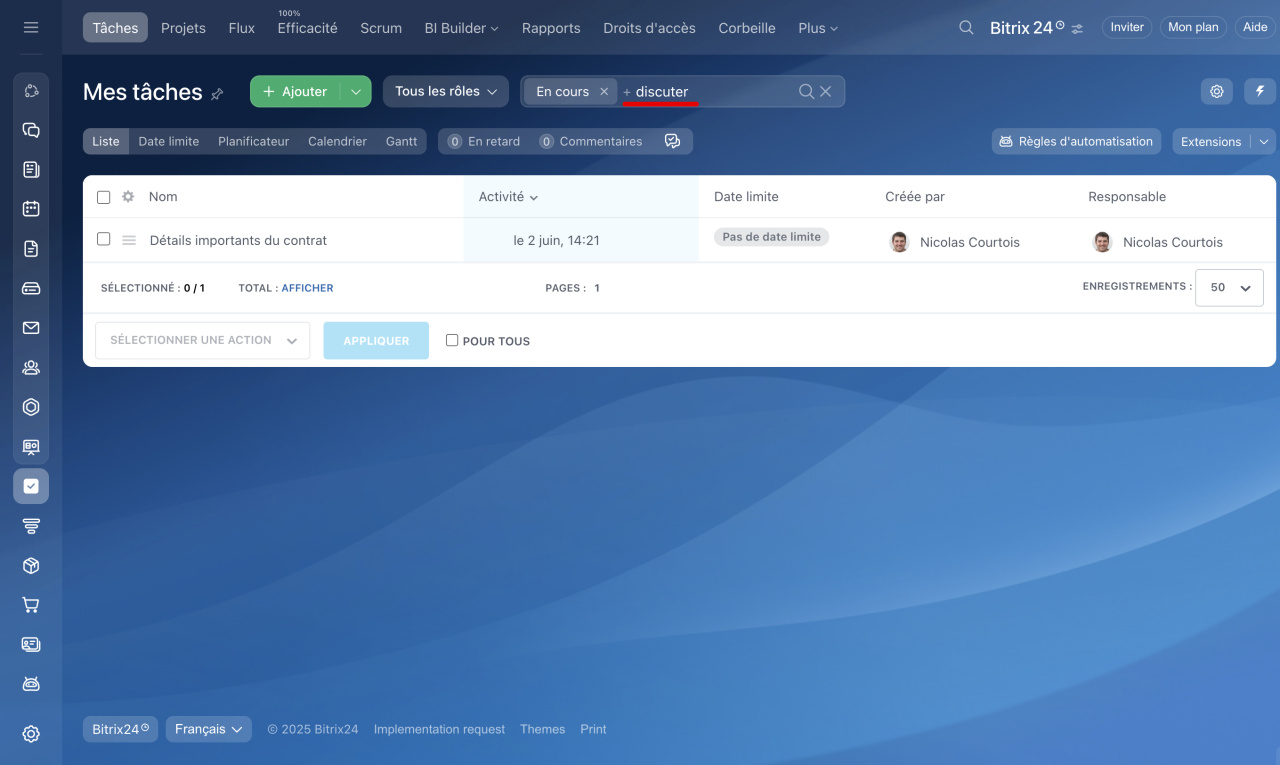
Task: Tick the select-all checkbox in table header
Action: click(103, 197)
